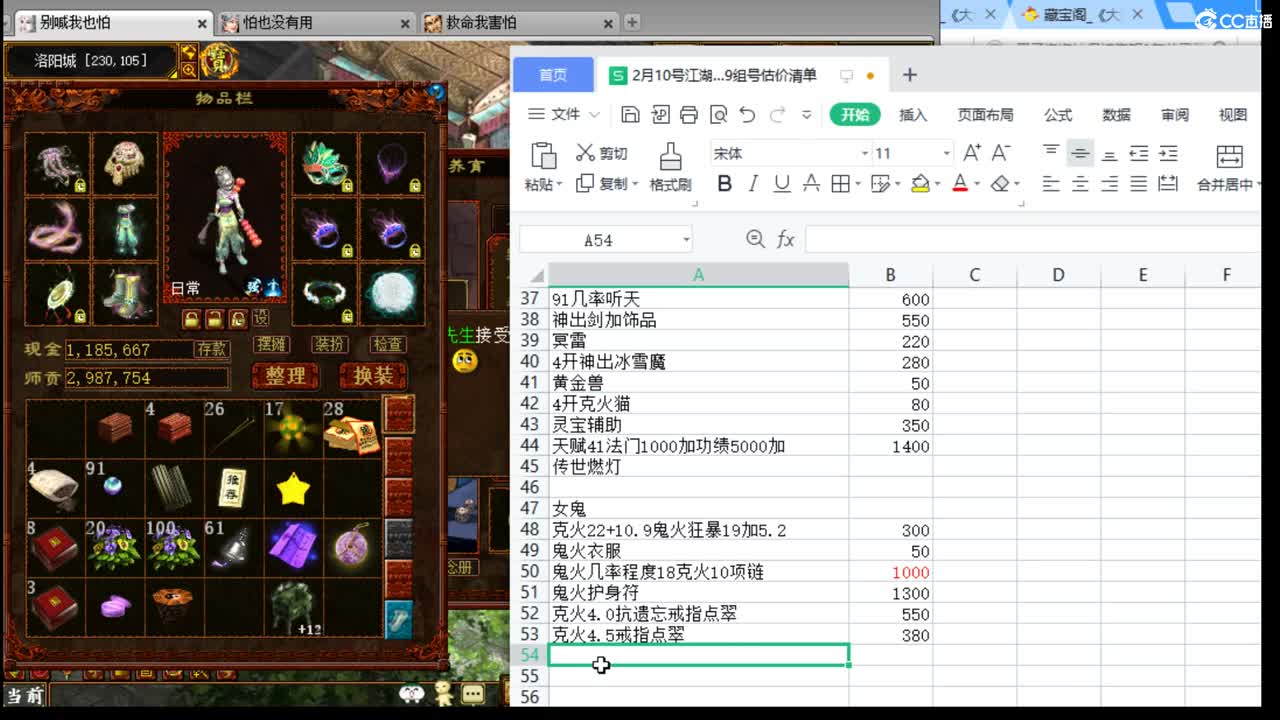Click the decrease indent icon
This screenshot has height=720, width=1280.
1139,153
